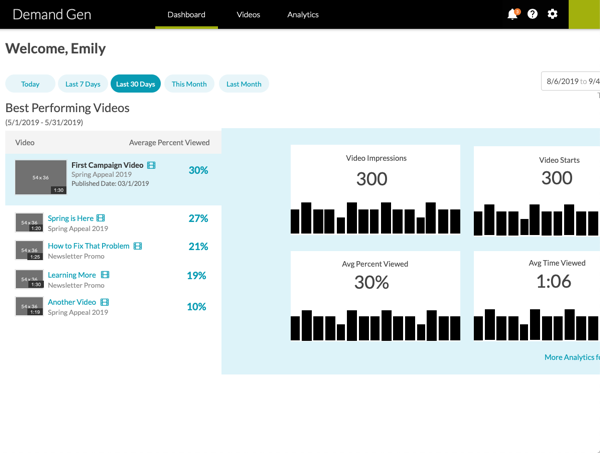The height and width of the screenshot is (453, 600).
Task: Open the help question mark icon
Action: click(x=532, y=14)
